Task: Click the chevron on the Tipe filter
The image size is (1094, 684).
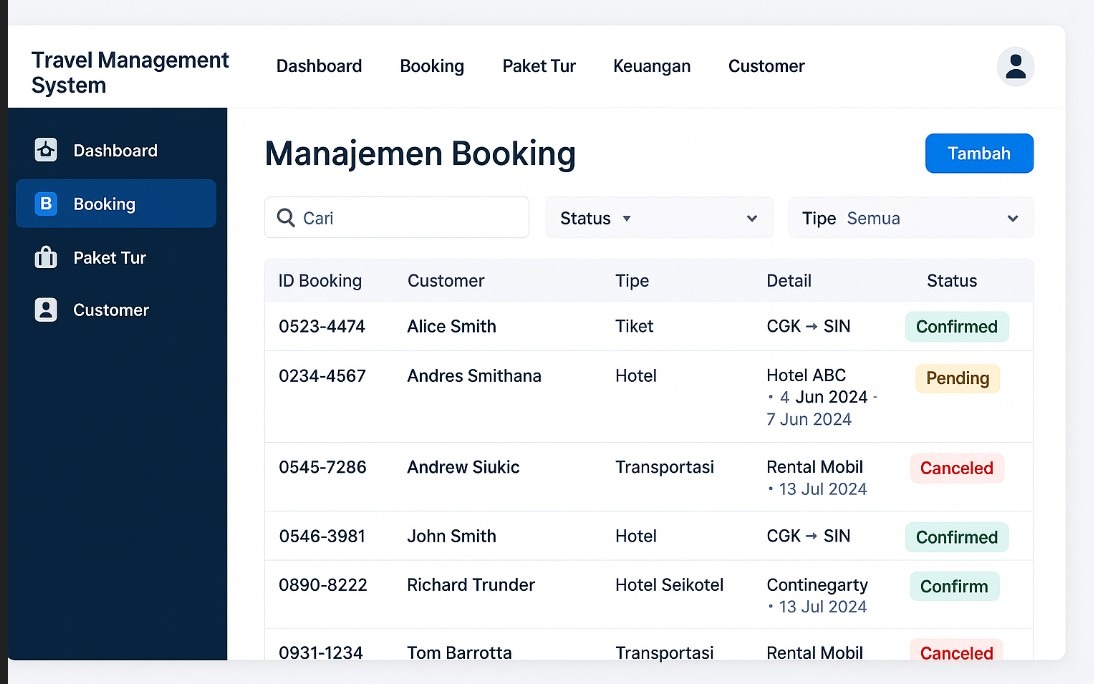Action: coord(1012,218)
